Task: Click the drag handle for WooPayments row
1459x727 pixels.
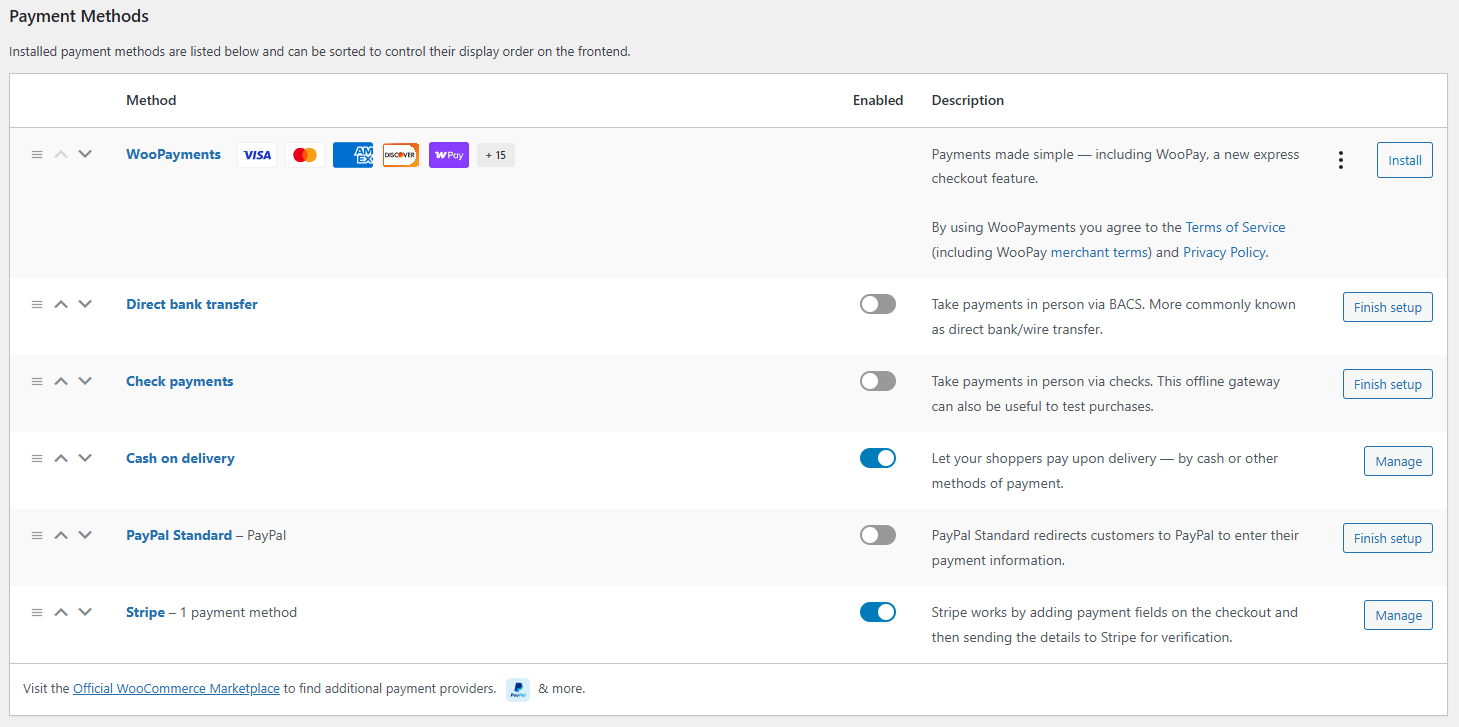Action: pyautogui.click(x=37, y=155)
